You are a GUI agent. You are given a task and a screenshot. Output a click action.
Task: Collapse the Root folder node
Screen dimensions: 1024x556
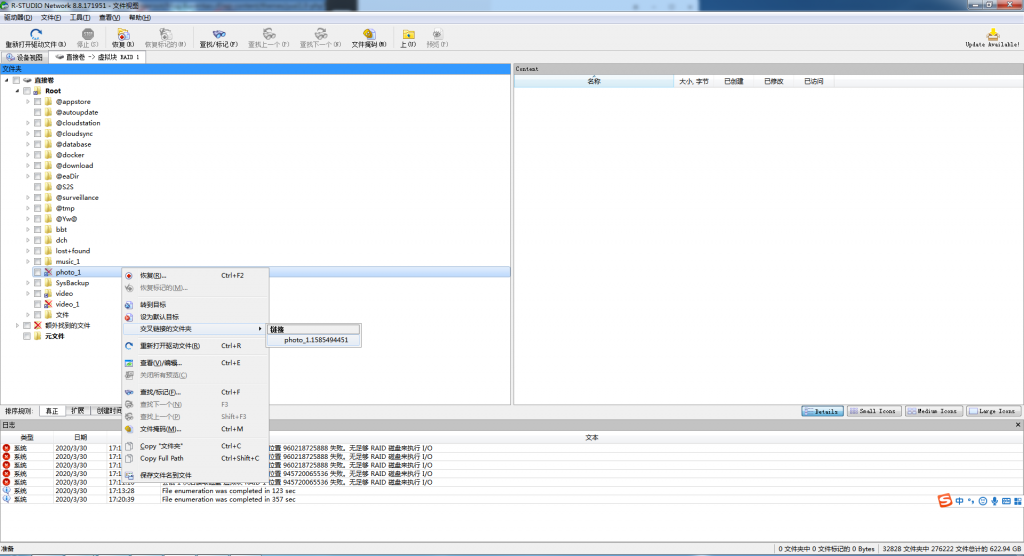point(17,91)
